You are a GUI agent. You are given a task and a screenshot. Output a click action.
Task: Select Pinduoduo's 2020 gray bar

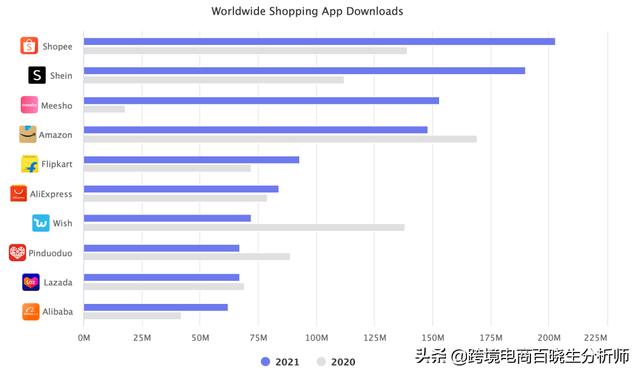187,257
